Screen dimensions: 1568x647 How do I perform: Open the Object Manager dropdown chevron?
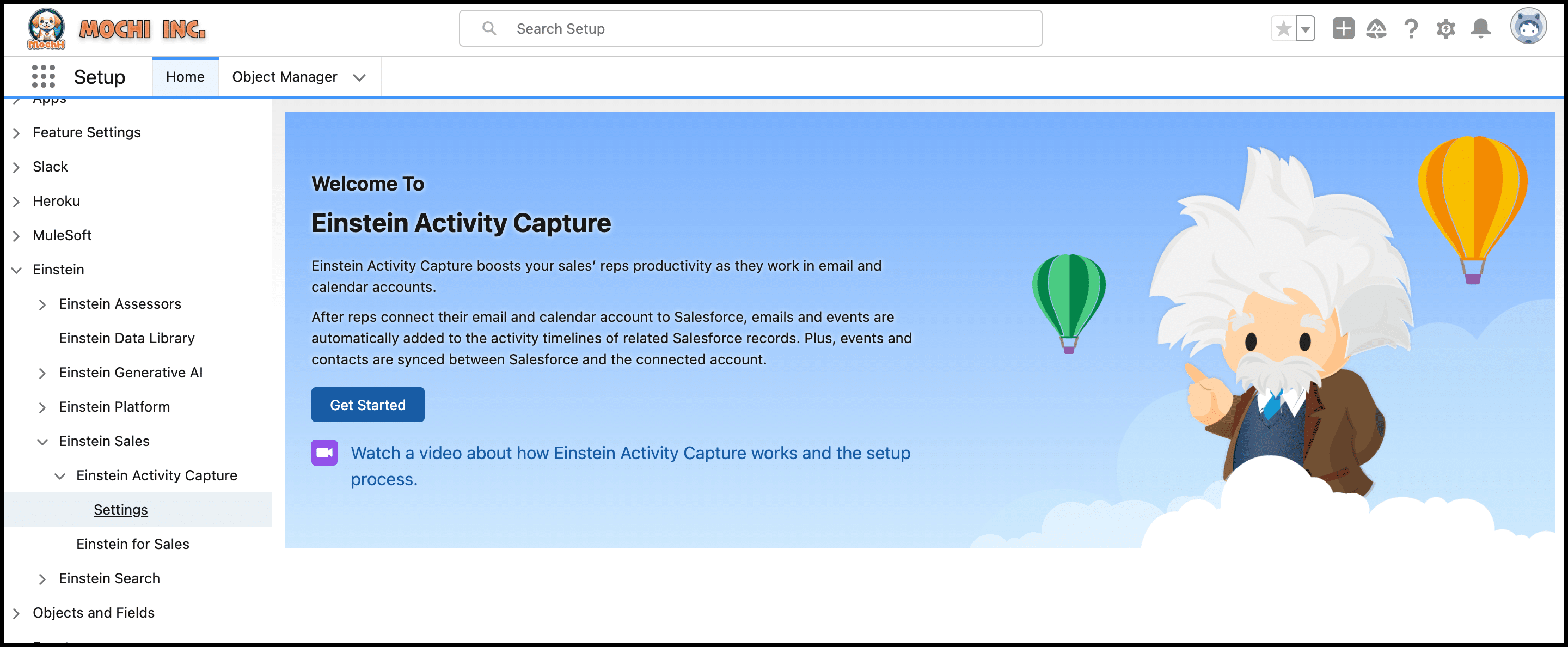pyautogui.click(x=359, y=77)
